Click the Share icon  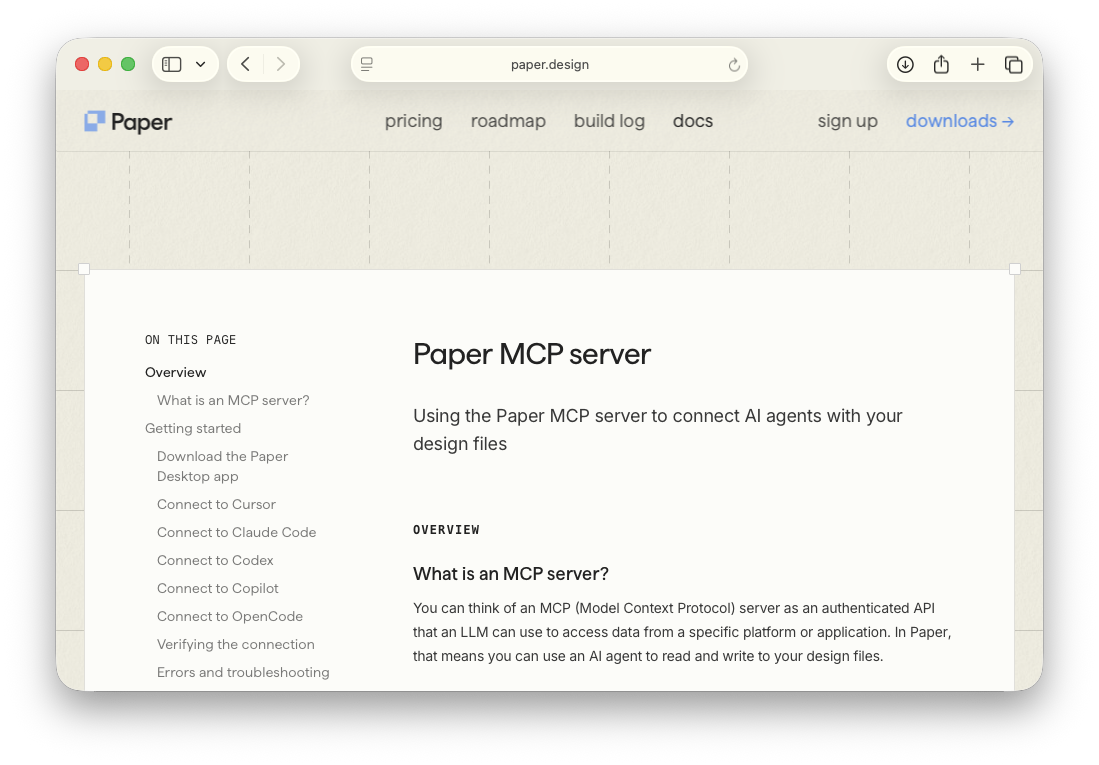click(941, 63)
